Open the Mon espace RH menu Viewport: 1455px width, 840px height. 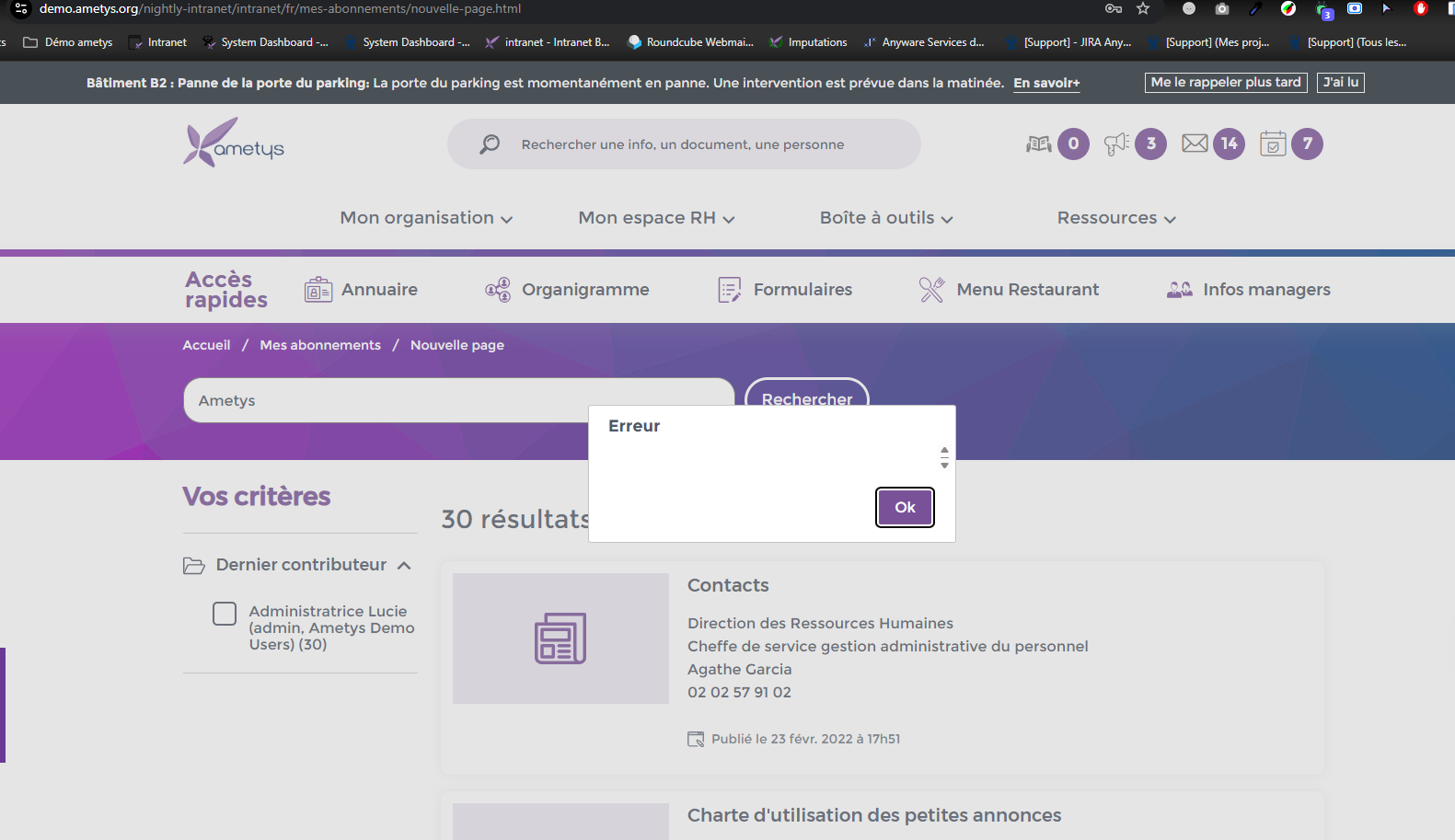pos(656,218)
